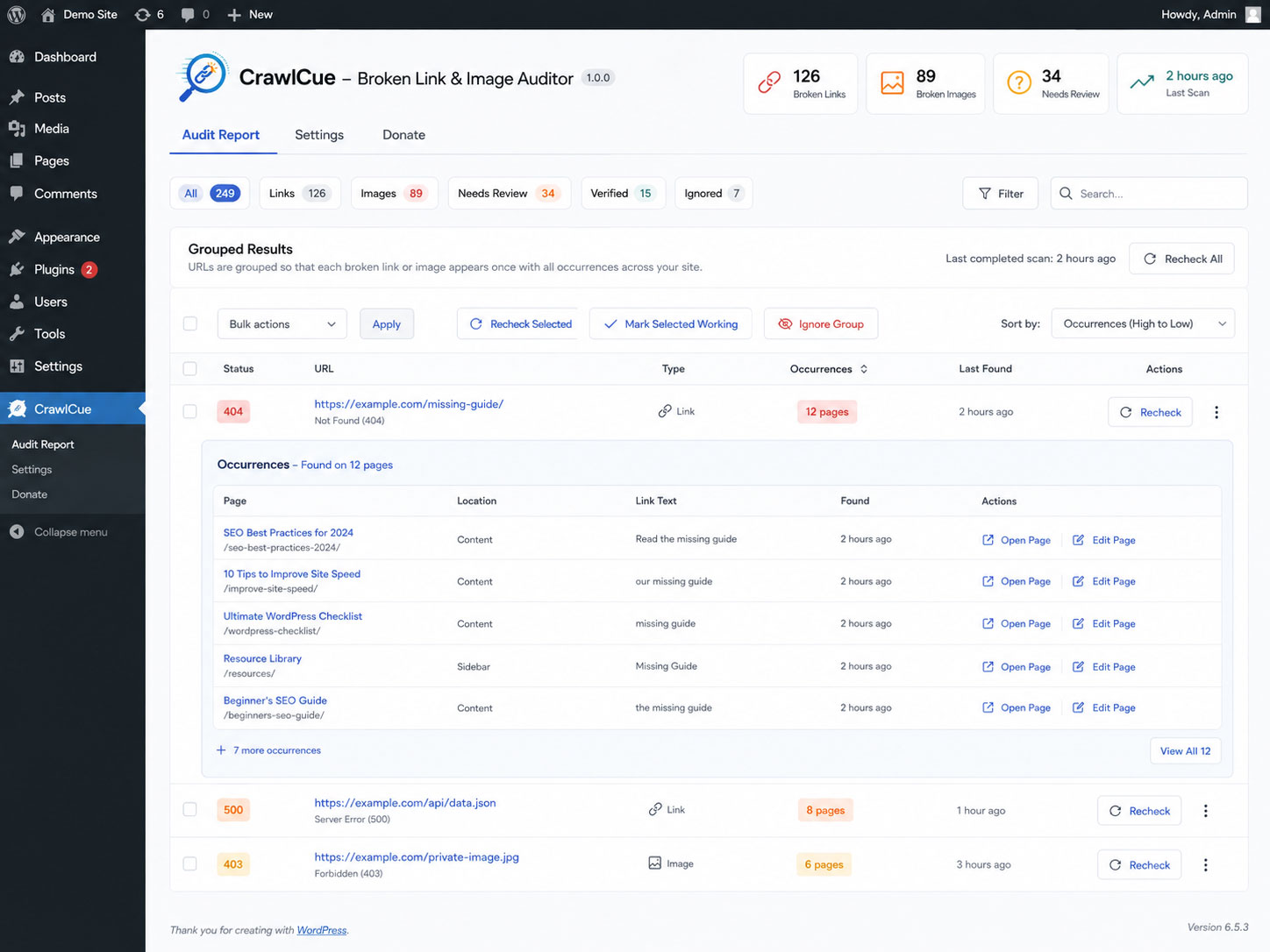Tick the bulk select checkbox beside Bulk actions
Screen dimensions: 1270x952
189,323
